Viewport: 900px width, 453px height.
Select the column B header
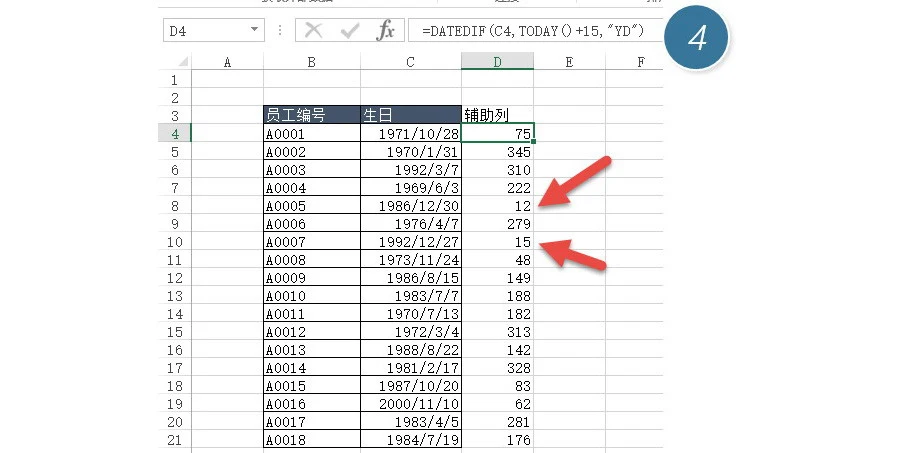coord(311,62)
